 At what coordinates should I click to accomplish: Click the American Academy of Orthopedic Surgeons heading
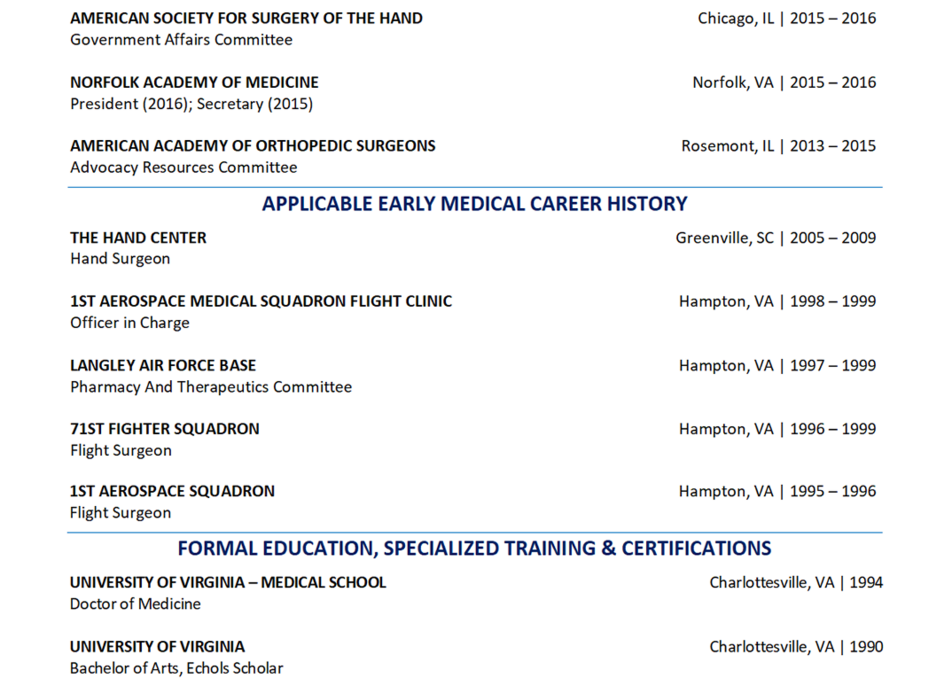pos(253,146)
